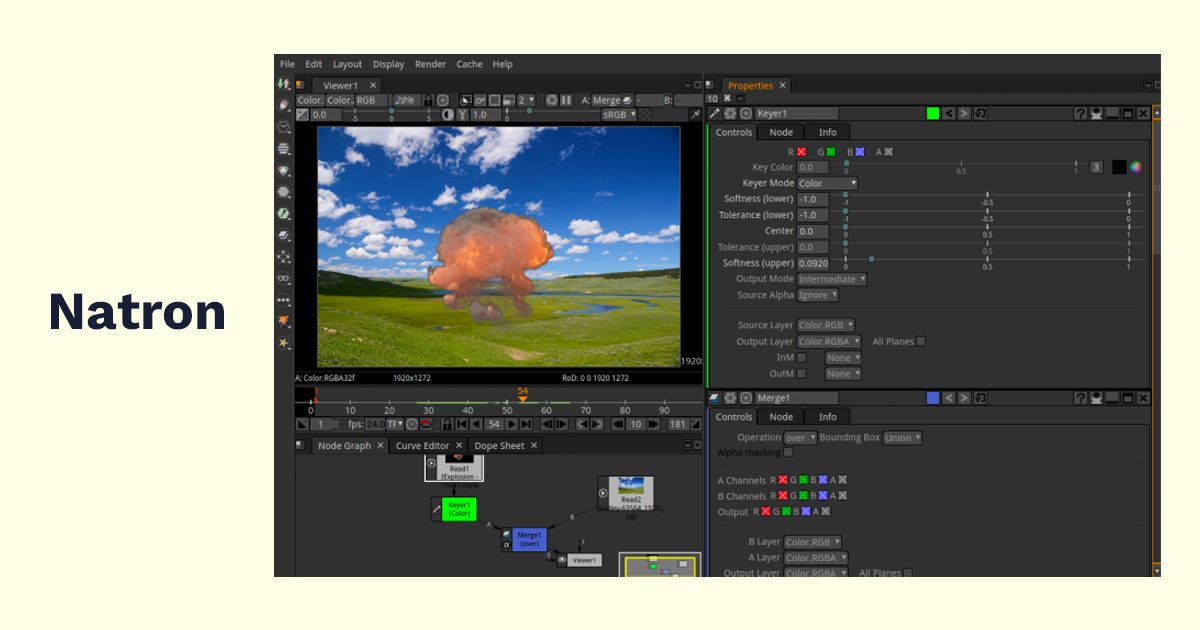Open the B Layer Color.RGB dropdown
Image resolution: width=1200 pixels, height=630 pixels.
point(812,542)
